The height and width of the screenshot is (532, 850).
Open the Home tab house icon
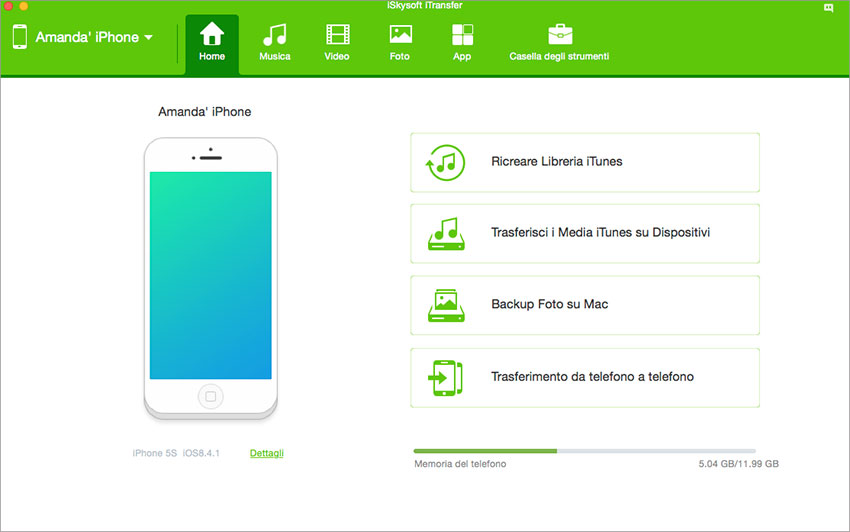click(211, 34)
